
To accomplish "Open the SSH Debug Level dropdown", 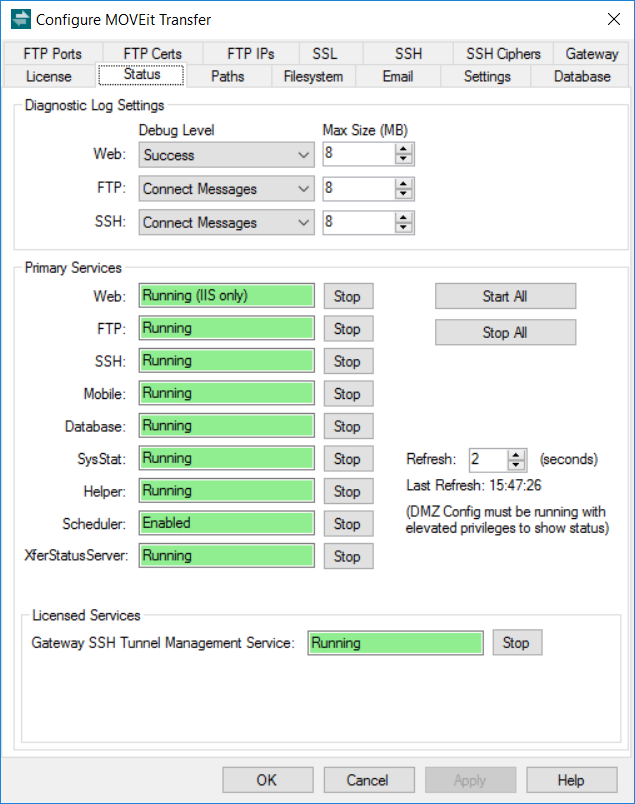I will (226, 223).
